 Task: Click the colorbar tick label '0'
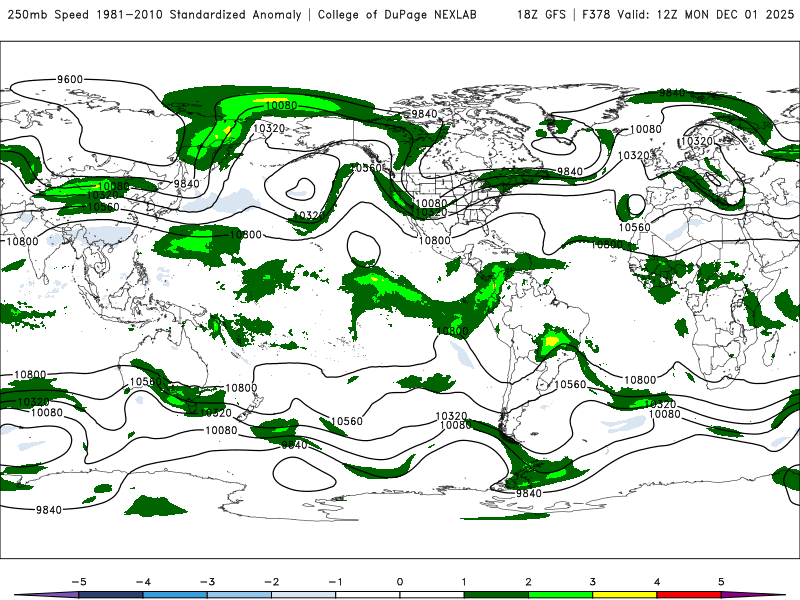coord(400,582)
